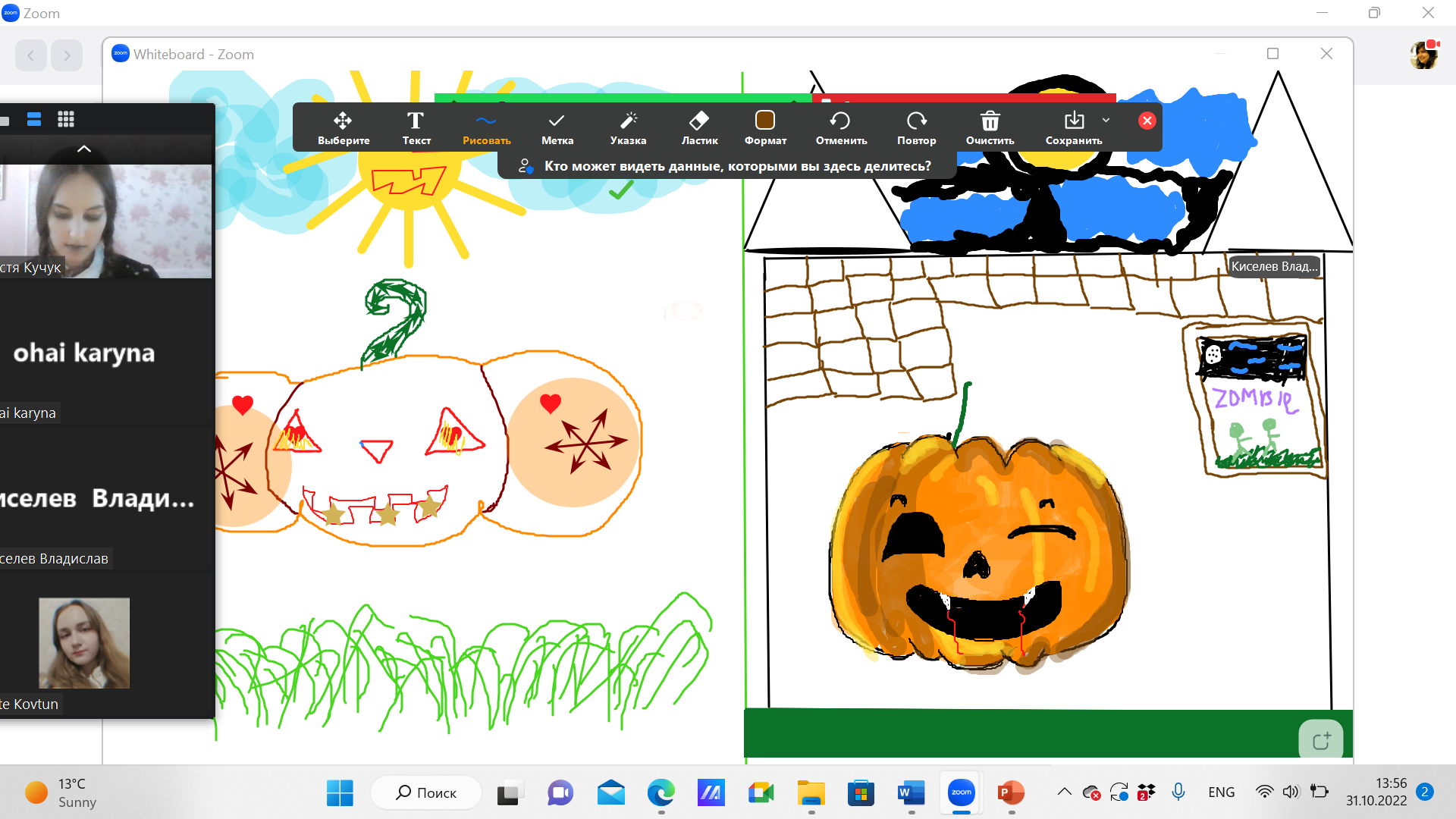Open Сохранить dropdown arrow

[1106, 120]
